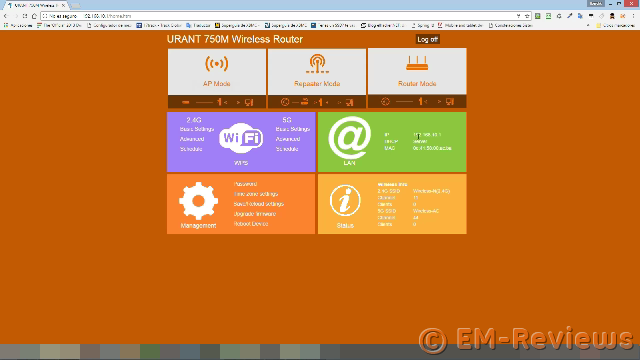Click the Reboot Device link
The width and height of the screenshot is (640, 360).
pos(251,224)
